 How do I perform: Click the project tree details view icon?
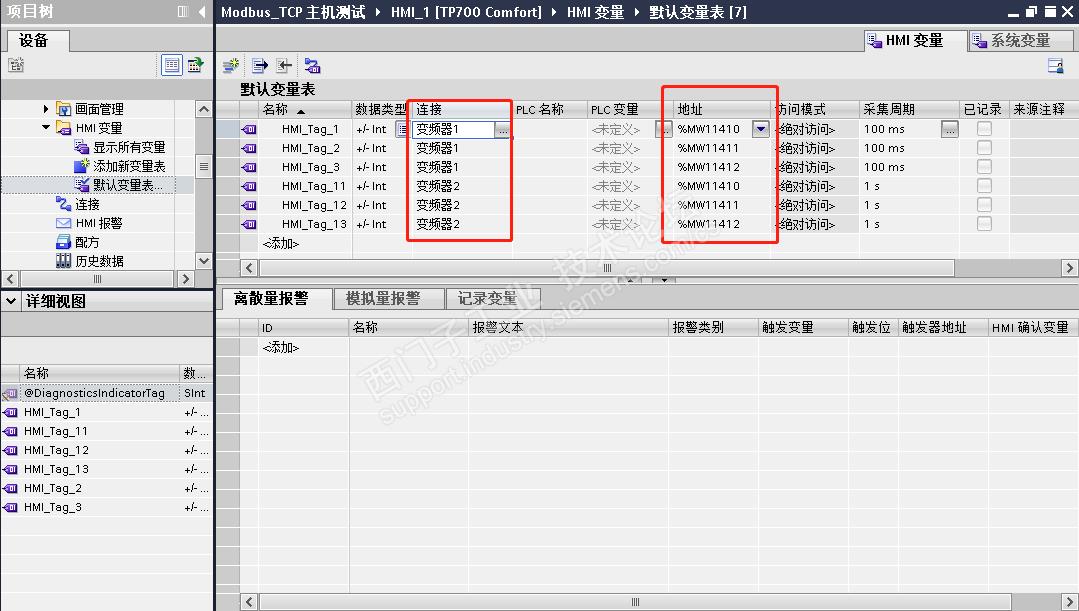pos(171,65)
